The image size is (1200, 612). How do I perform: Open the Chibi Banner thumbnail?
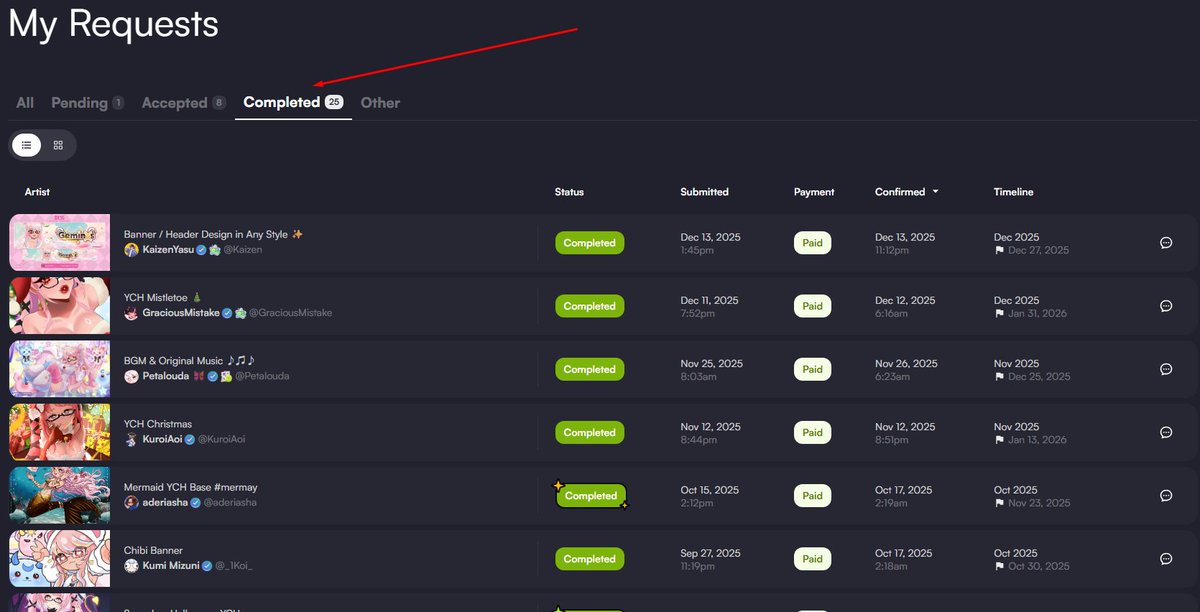[x=59, y=558]
